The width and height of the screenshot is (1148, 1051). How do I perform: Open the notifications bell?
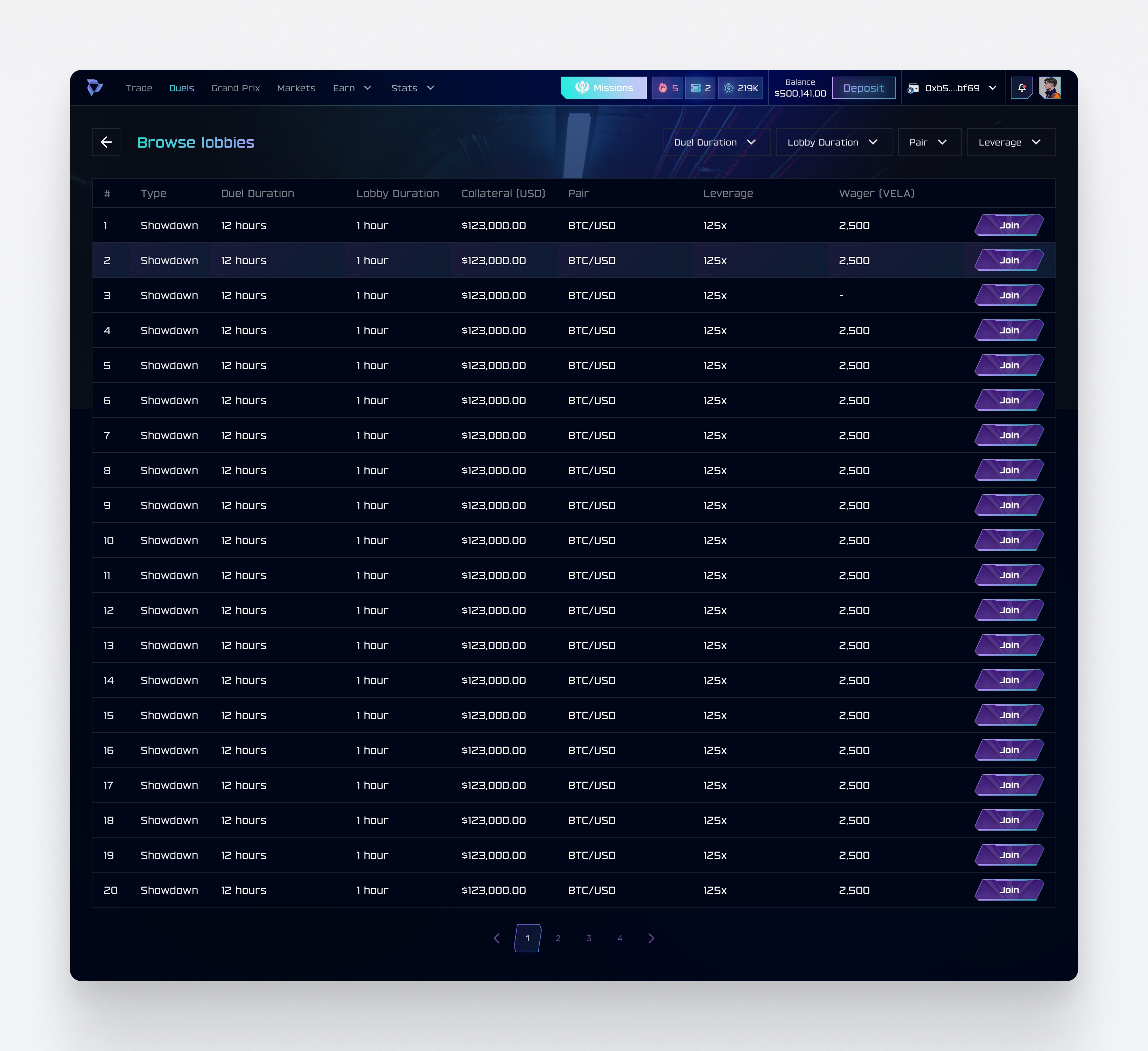1022,88
